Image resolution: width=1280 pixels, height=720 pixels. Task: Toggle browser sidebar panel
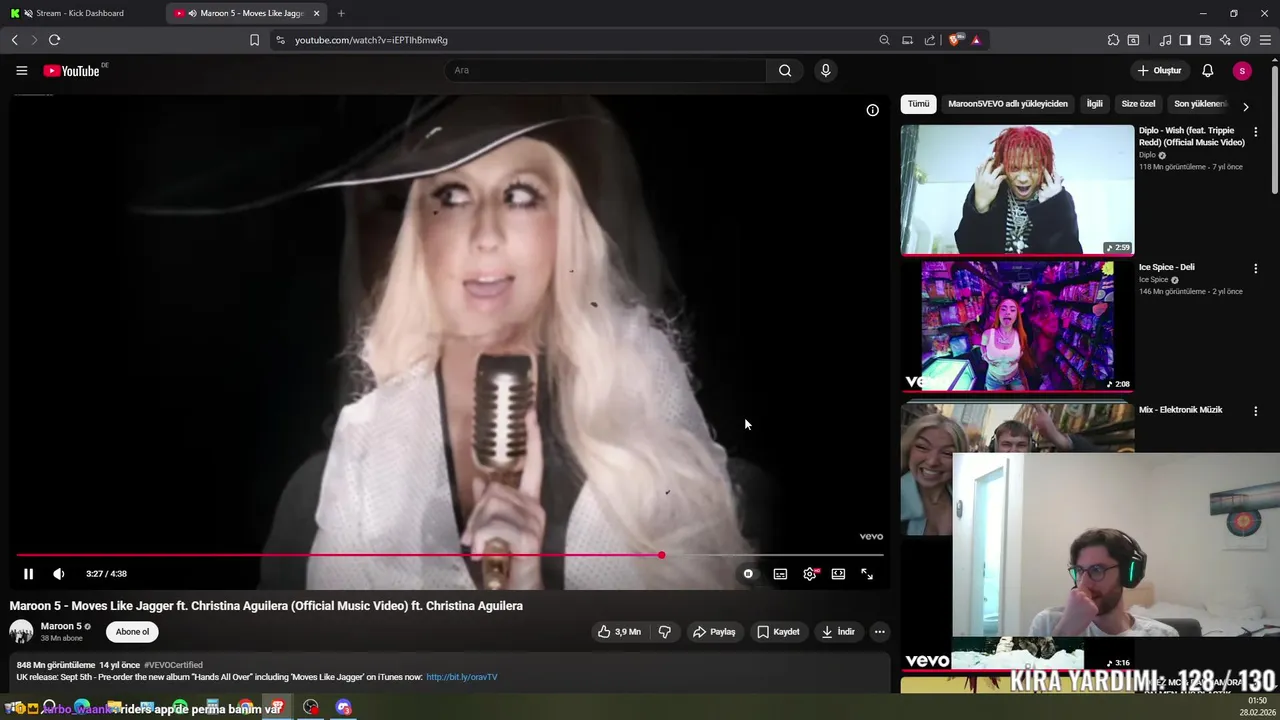coord(1185,40)
